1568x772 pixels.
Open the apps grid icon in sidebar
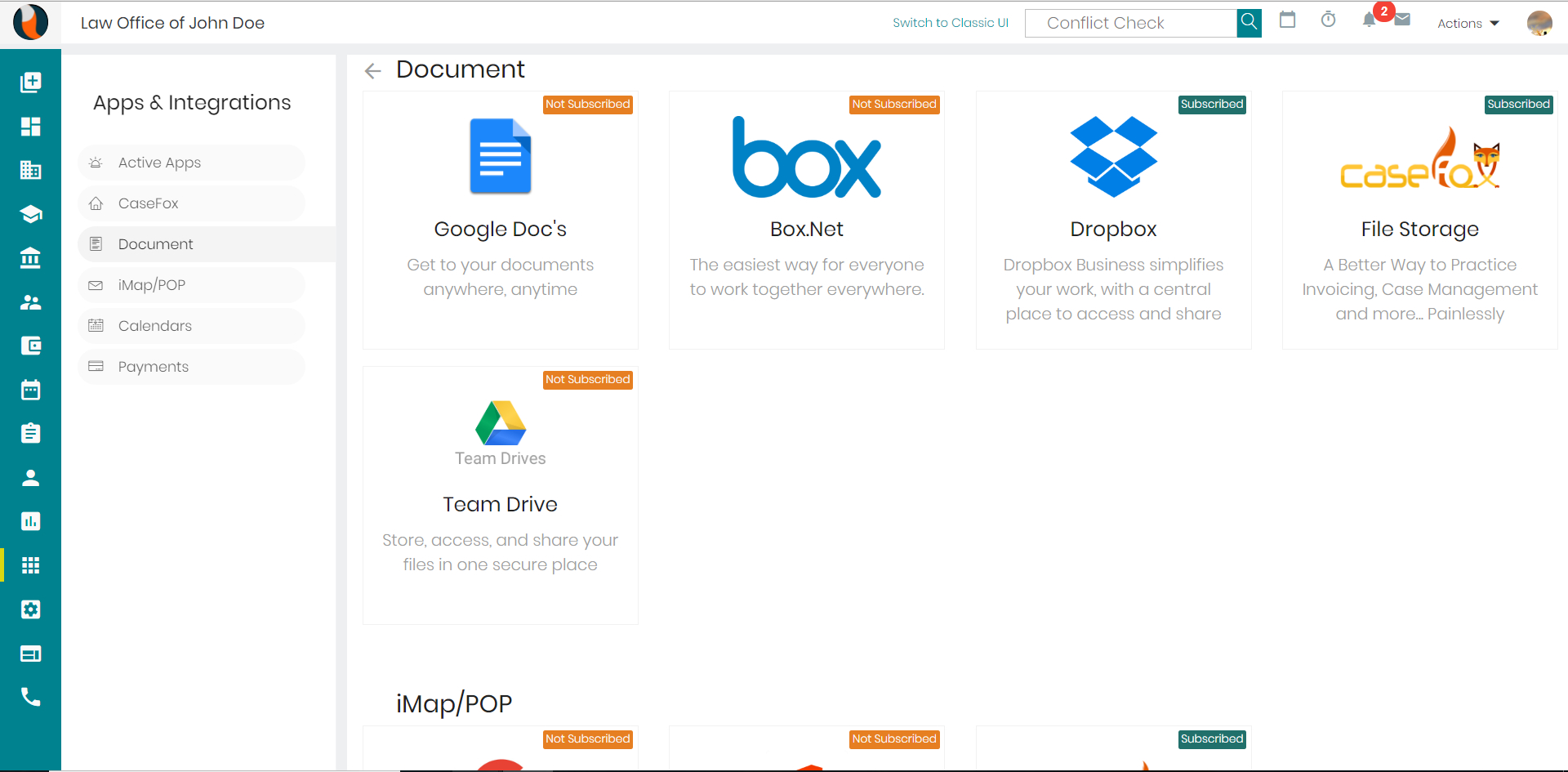pos(30,565)
